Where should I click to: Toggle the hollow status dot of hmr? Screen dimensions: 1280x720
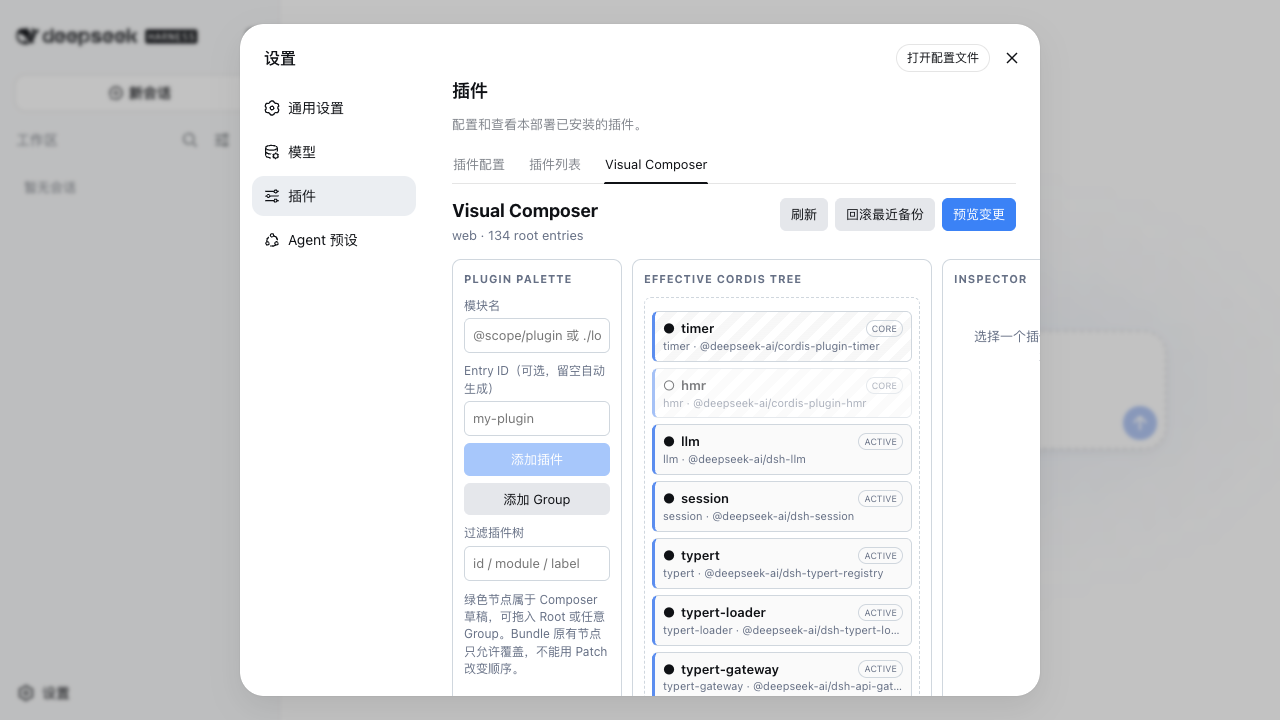(669, 385)
